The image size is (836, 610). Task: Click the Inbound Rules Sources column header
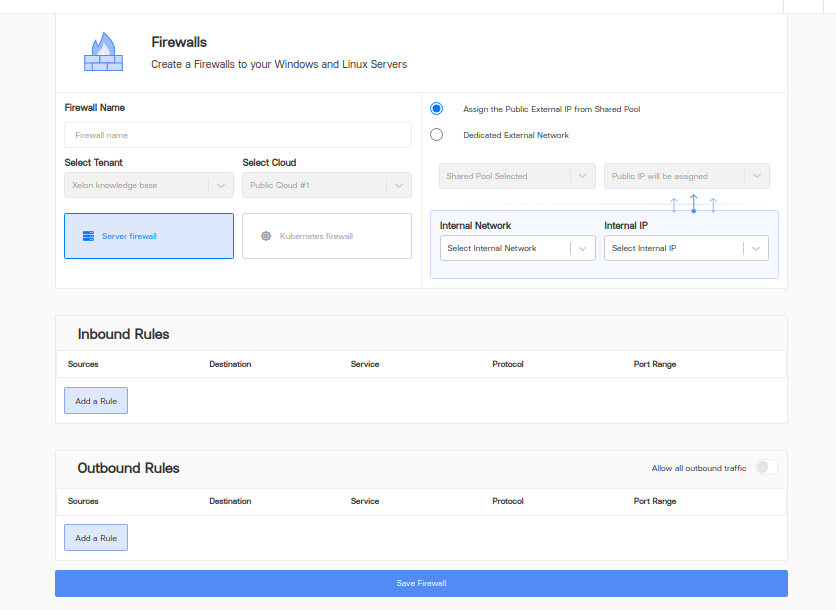point(83,364)
